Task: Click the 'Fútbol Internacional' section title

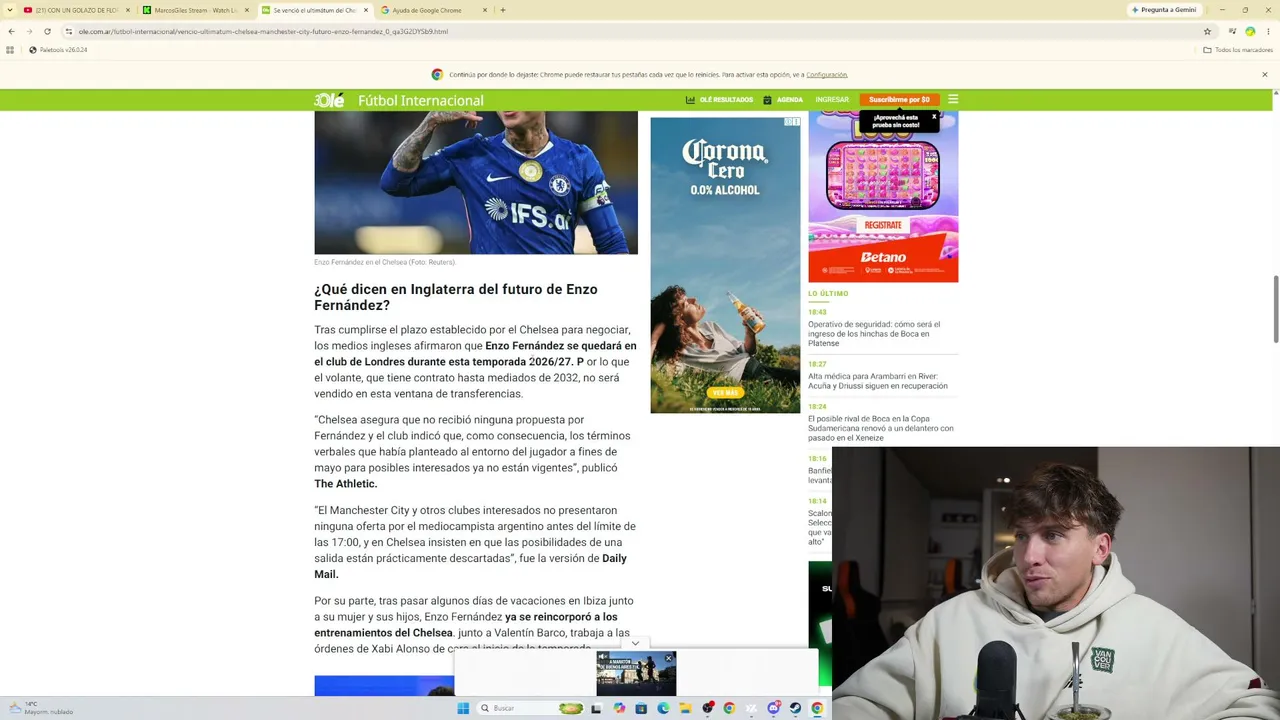Action: (421, 100)
